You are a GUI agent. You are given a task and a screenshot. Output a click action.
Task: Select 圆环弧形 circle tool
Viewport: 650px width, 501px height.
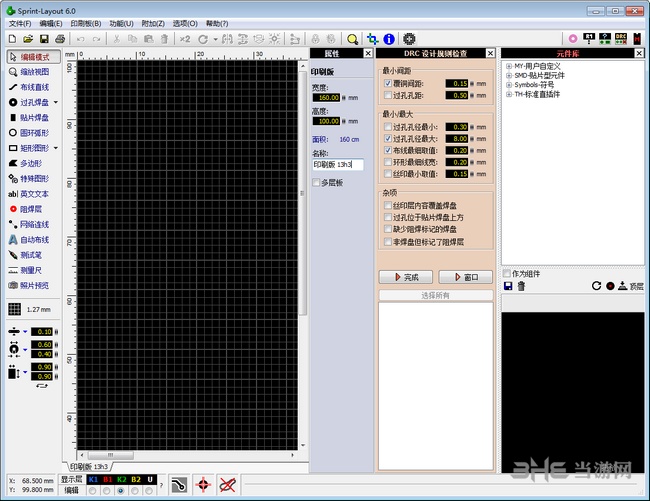tap(29, 133)
